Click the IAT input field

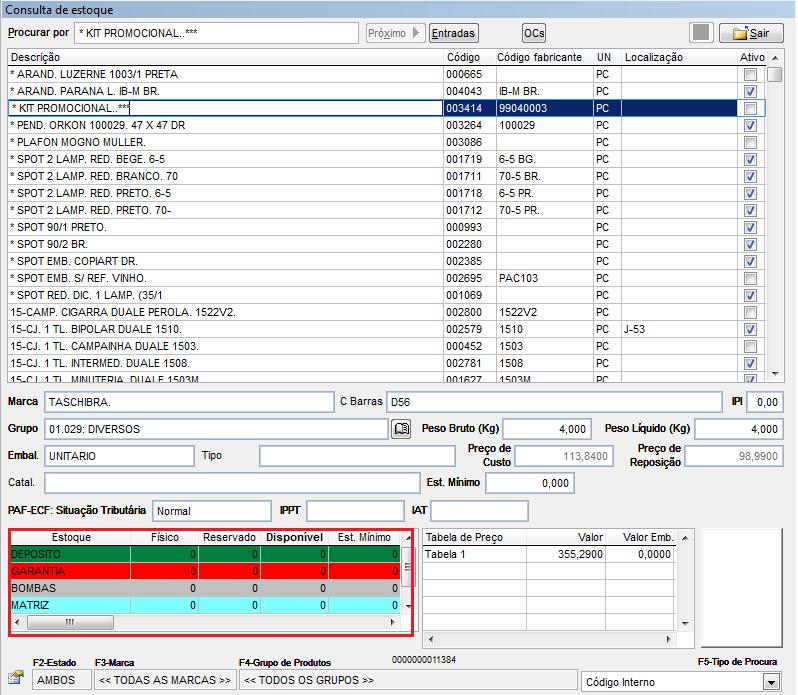pyautogui.click(x=479, y=511)
